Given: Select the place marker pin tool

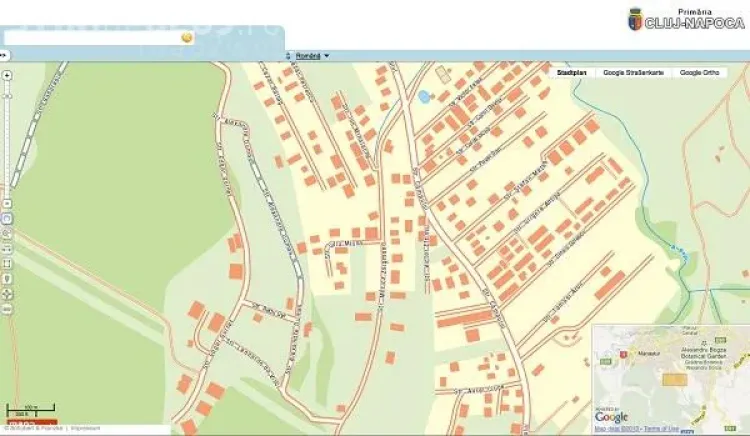Looking at the screenshot, I should pos(7,279).
